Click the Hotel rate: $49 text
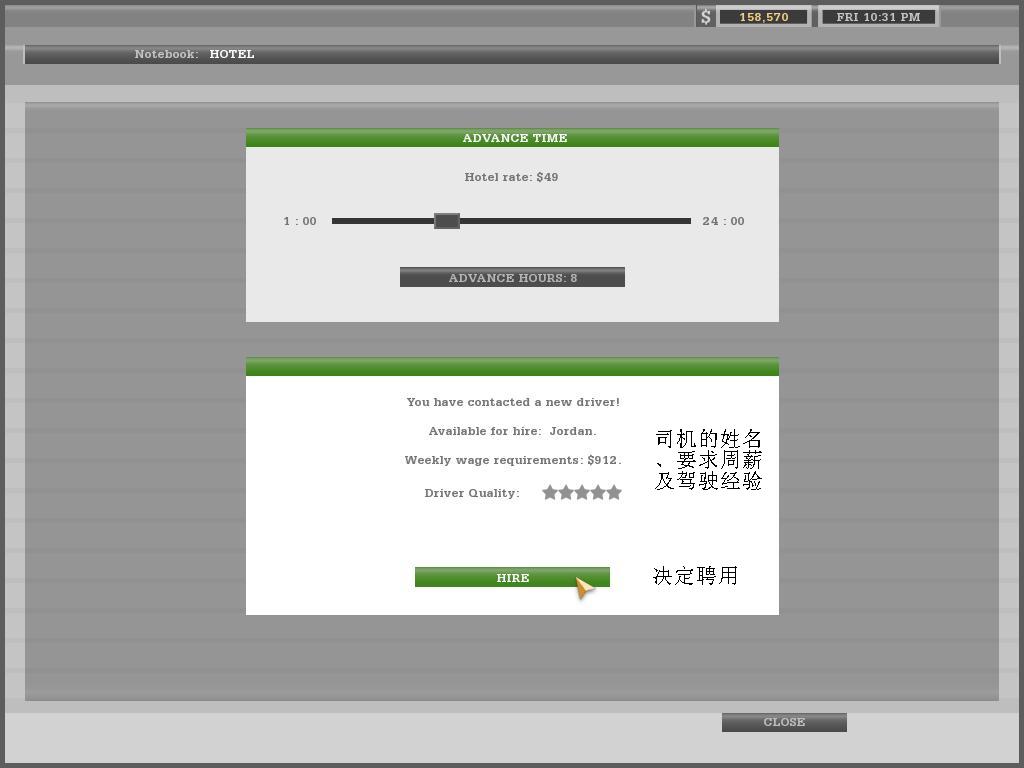Viewport: 1024px width, 768px height. [x=511, y=177]
